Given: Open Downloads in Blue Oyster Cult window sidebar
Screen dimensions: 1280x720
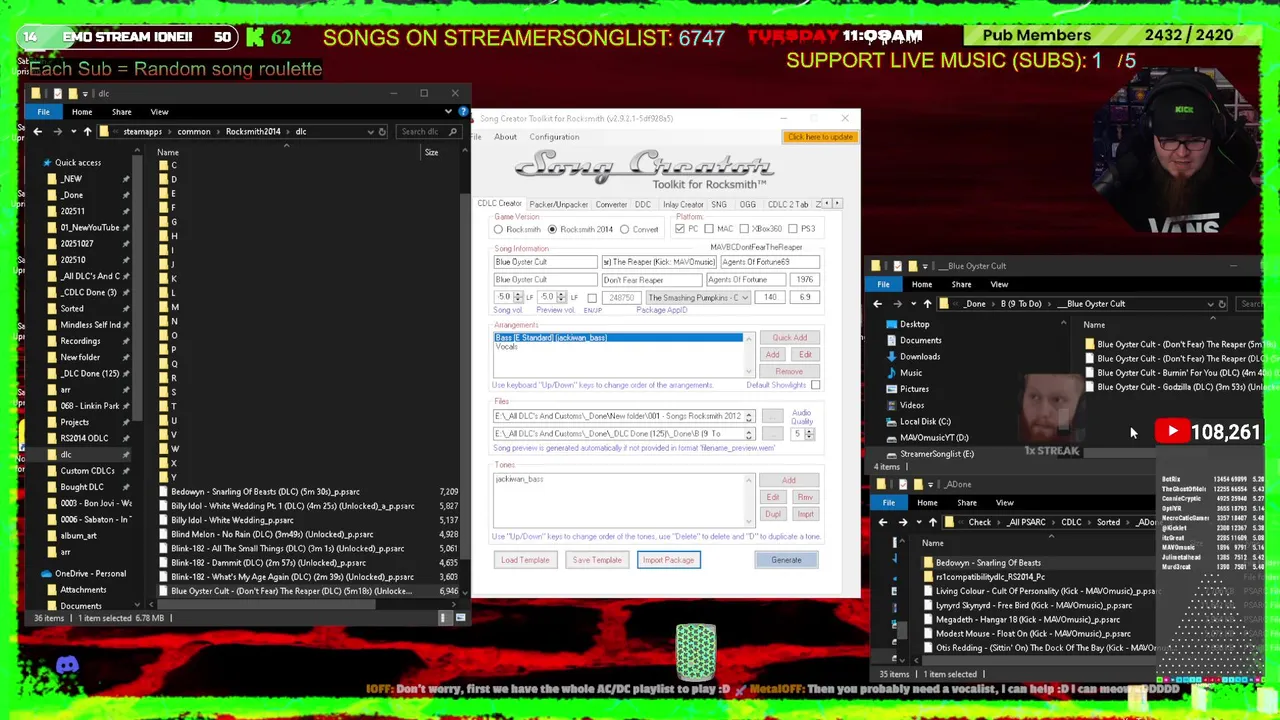Looking at the screenshot, I should point(912,357).
